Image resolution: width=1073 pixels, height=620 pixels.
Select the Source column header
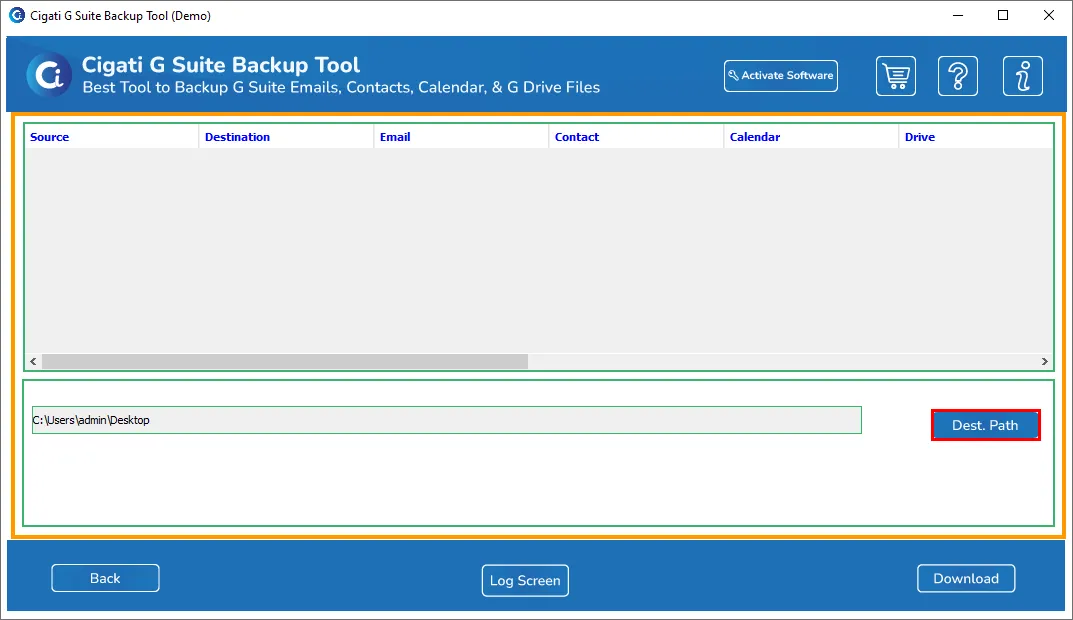tap(112, 137)
